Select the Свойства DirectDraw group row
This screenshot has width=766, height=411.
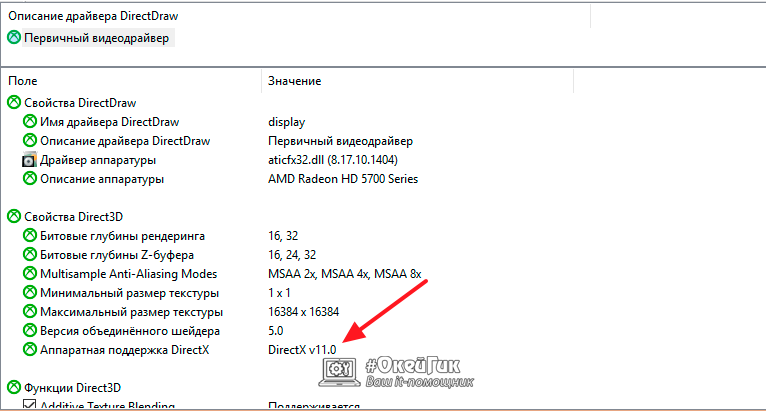click(x=80, y=103)
